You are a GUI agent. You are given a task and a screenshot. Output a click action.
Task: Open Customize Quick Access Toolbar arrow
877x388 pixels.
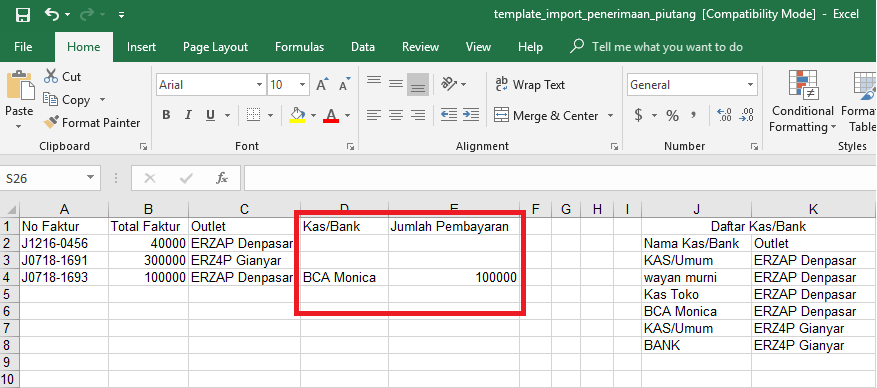(121, 15)
